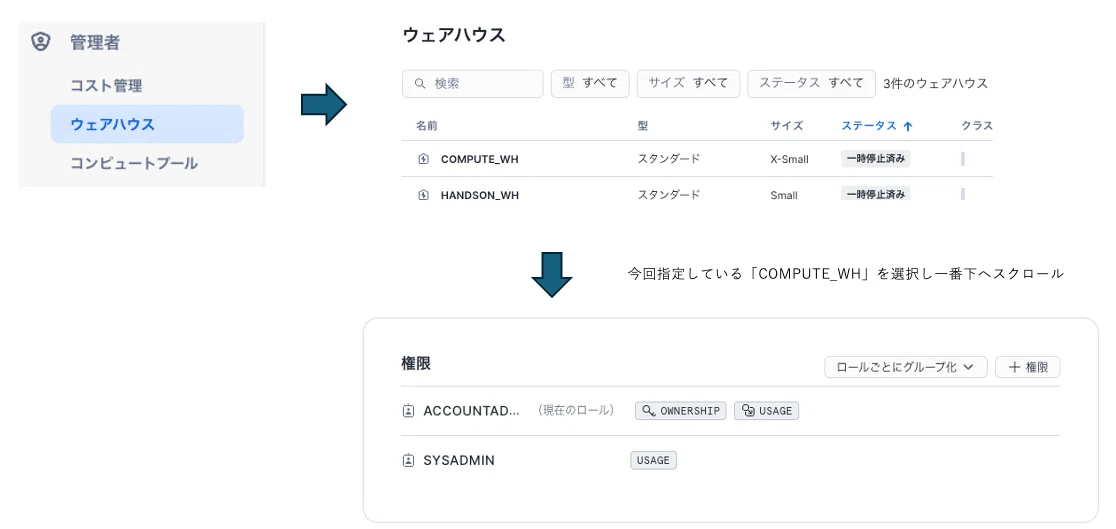Click into the 検索 search field
This screenshot has height=529, width=1116.
473,83
